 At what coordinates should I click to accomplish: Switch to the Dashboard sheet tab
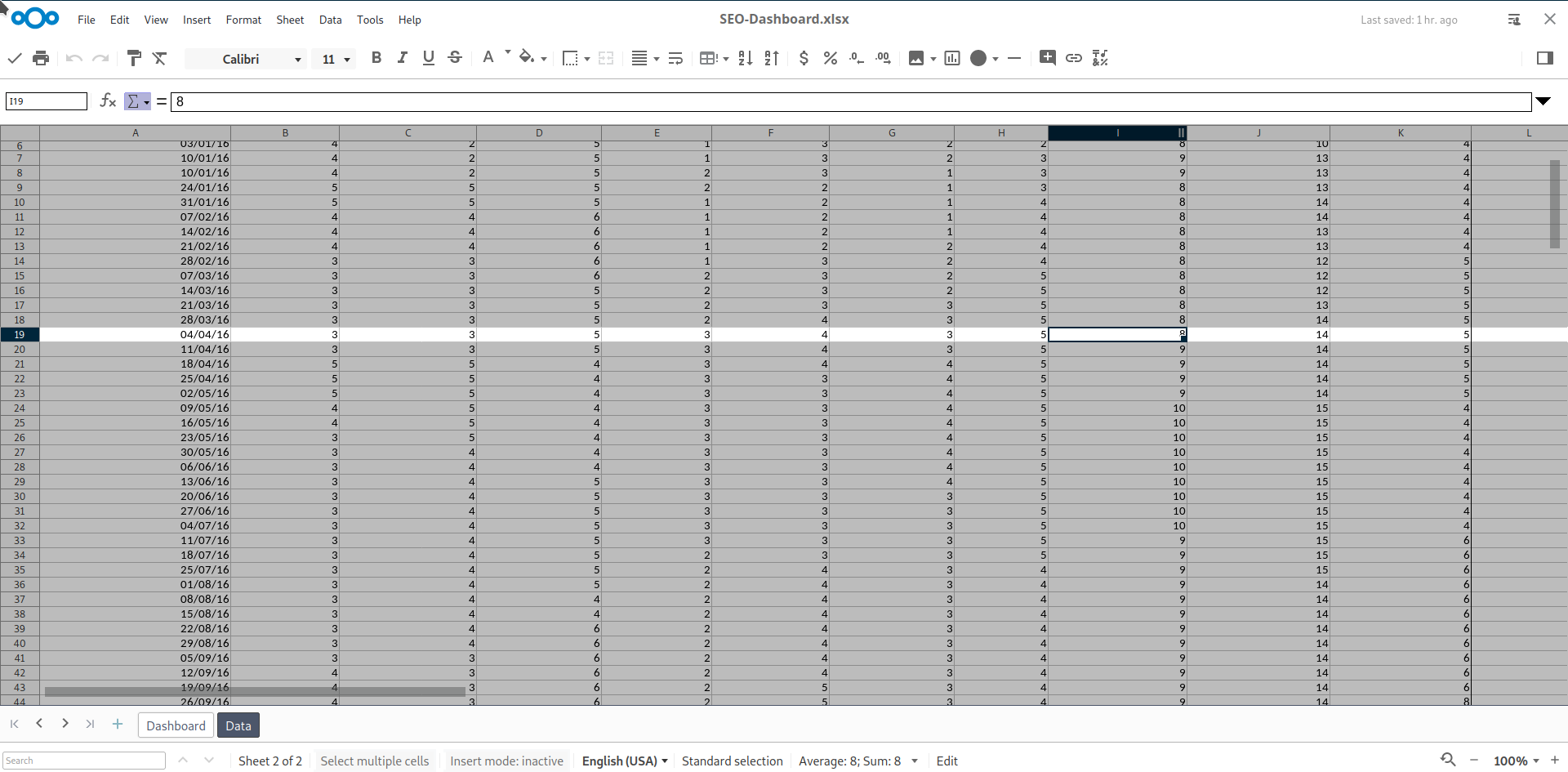coord(176,725)
